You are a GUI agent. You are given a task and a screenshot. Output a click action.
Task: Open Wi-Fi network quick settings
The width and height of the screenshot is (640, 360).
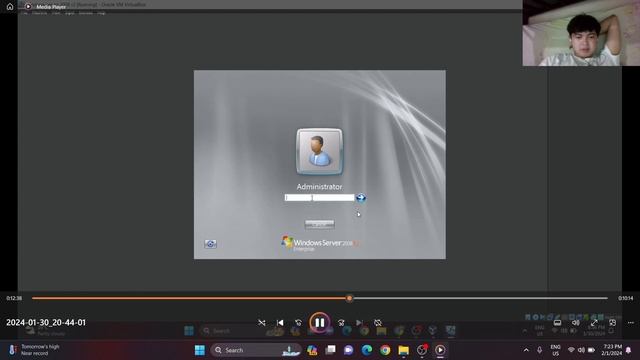571,350
